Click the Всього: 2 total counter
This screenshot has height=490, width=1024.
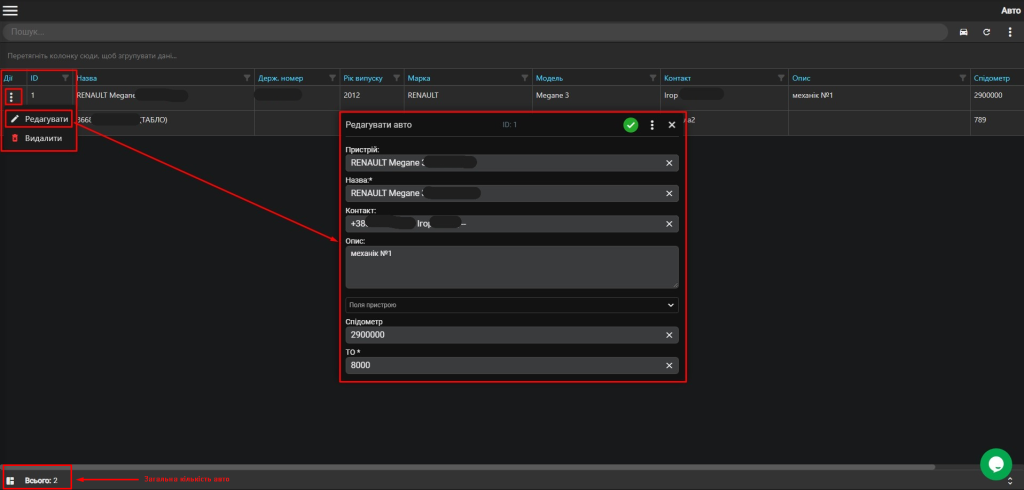point(40,481)
